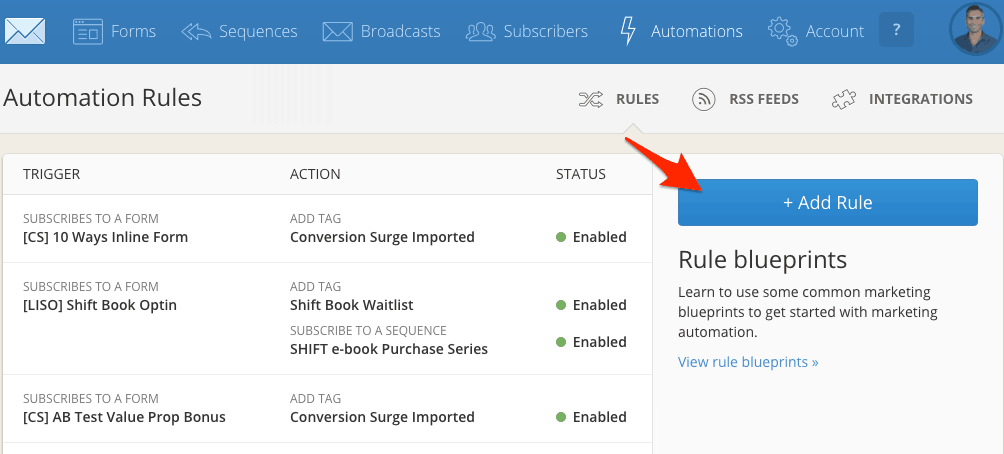Select the [LISO] Shift Book Optin trigger
1004x454 pixels.
(100, 305)
